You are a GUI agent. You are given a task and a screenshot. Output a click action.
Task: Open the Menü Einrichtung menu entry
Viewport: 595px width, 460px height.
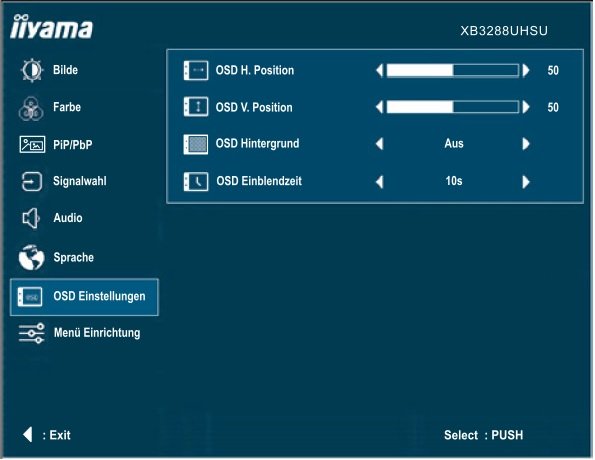pos(80,334)
